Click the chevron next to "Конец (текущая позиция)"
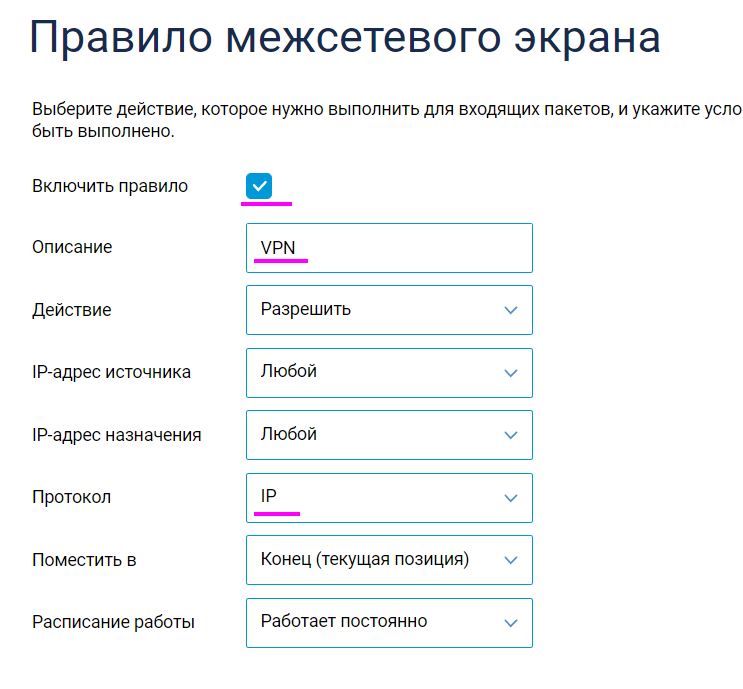The width and height of the screenshot is (743, 689). tap(511, 560)
